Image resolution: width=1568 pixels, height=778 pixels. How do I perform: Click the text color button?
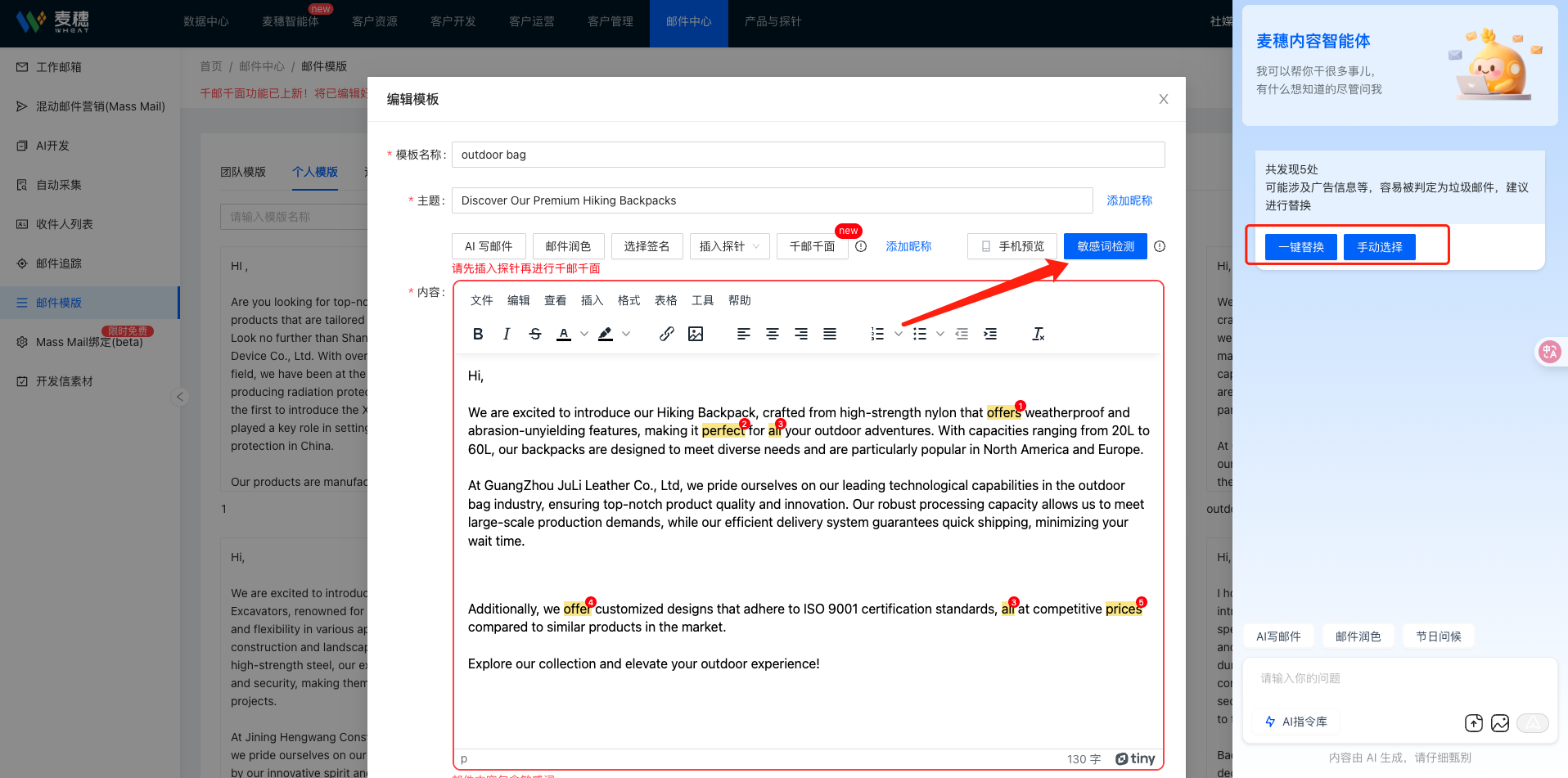564,334
